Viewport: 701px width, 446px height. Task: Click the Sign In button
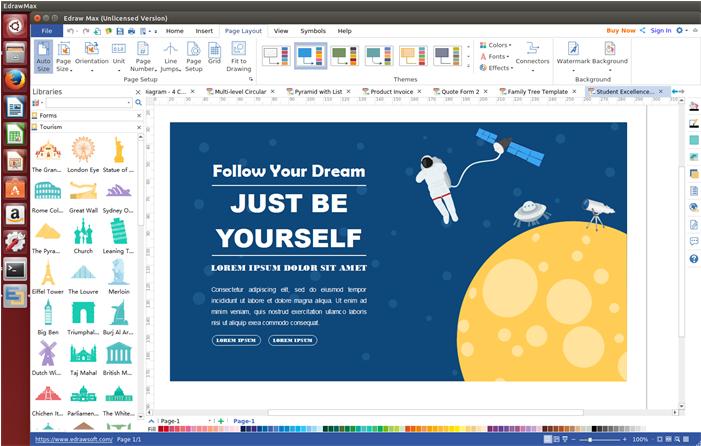pyautogui.click(x=660, y=30)
